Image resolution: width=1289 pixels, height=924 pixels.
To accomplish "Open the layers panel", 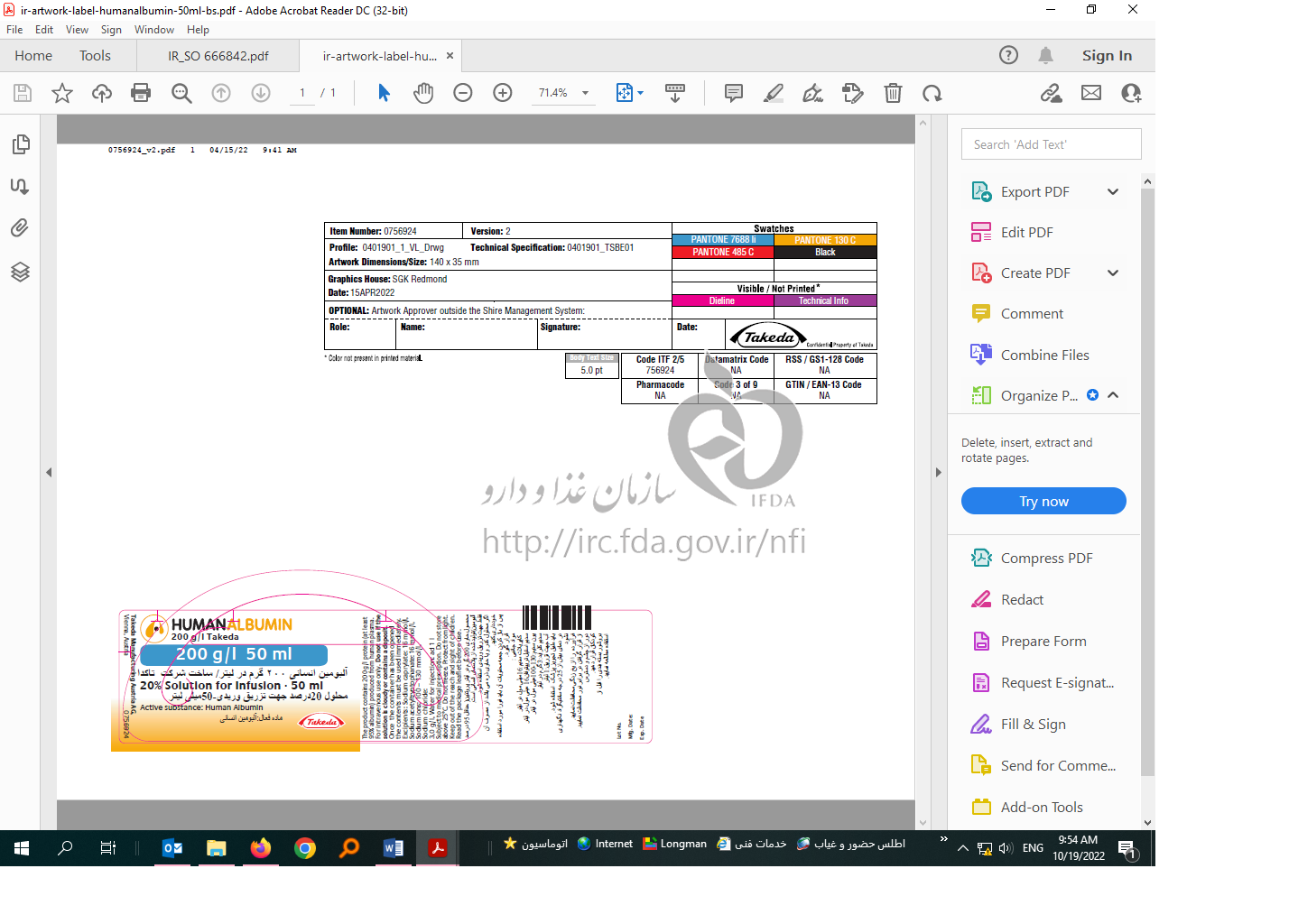I will tap(20, 272).
